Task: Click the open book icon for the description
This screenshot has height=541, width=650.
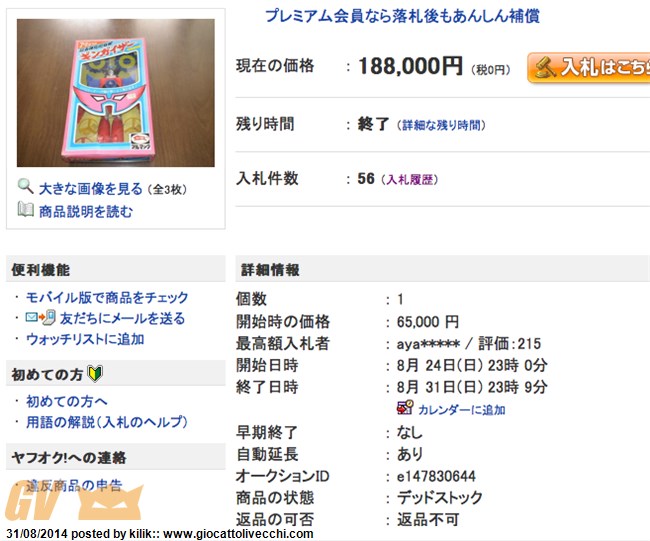Action: 25,209
